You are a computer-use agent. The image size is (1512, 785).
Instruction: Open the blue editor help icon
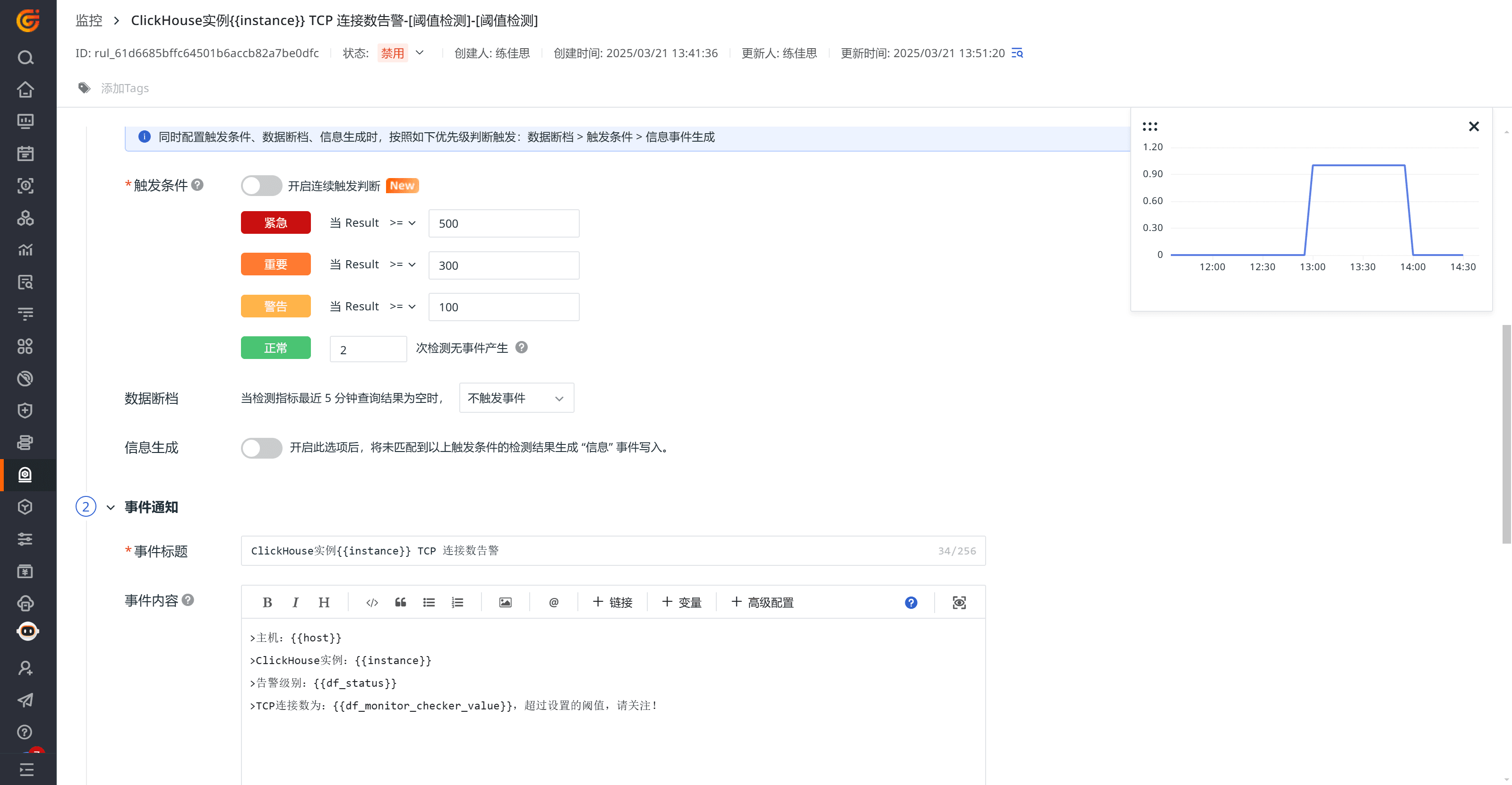coord(911,603)
